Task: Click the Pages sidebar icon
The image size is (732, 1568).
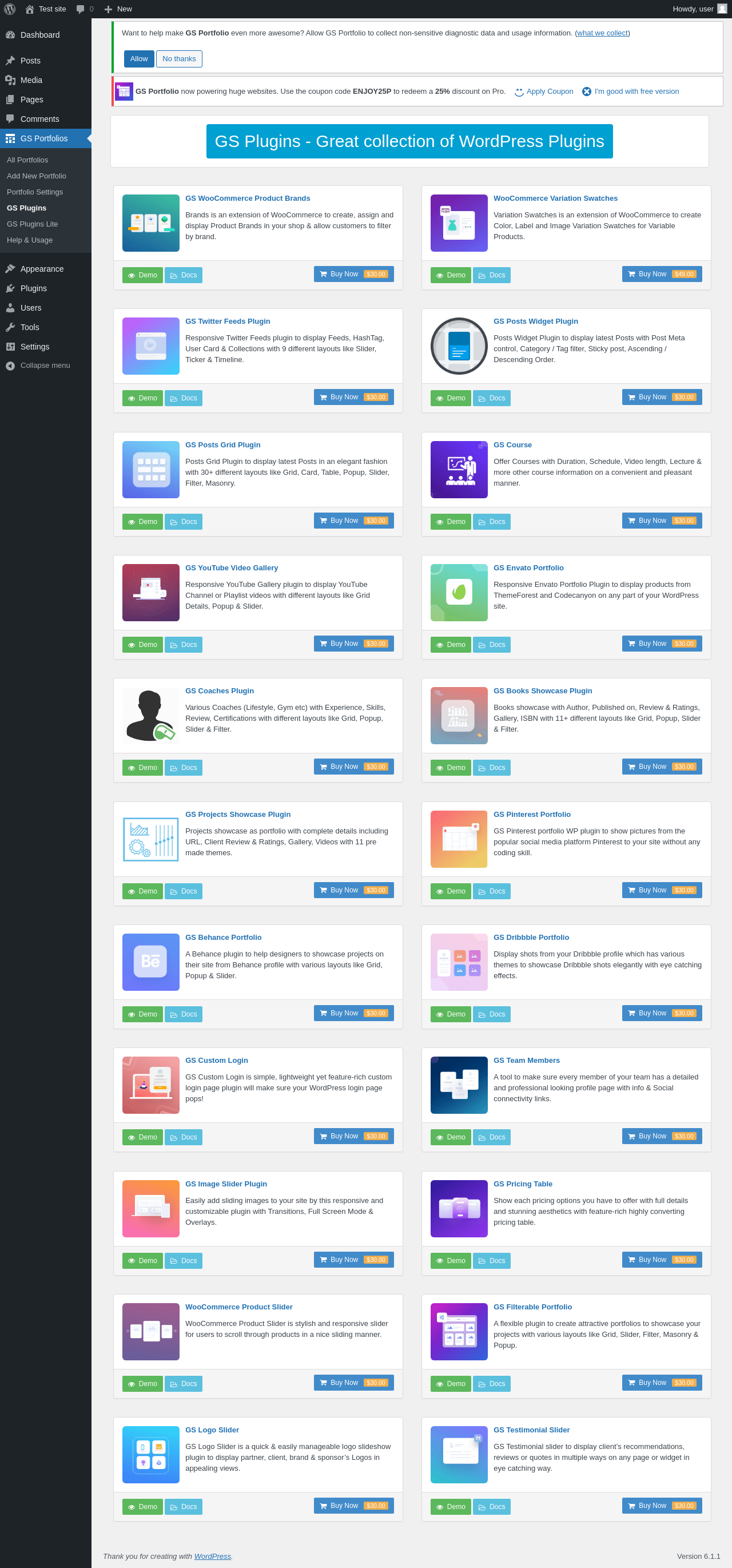Action: (10, 99)
